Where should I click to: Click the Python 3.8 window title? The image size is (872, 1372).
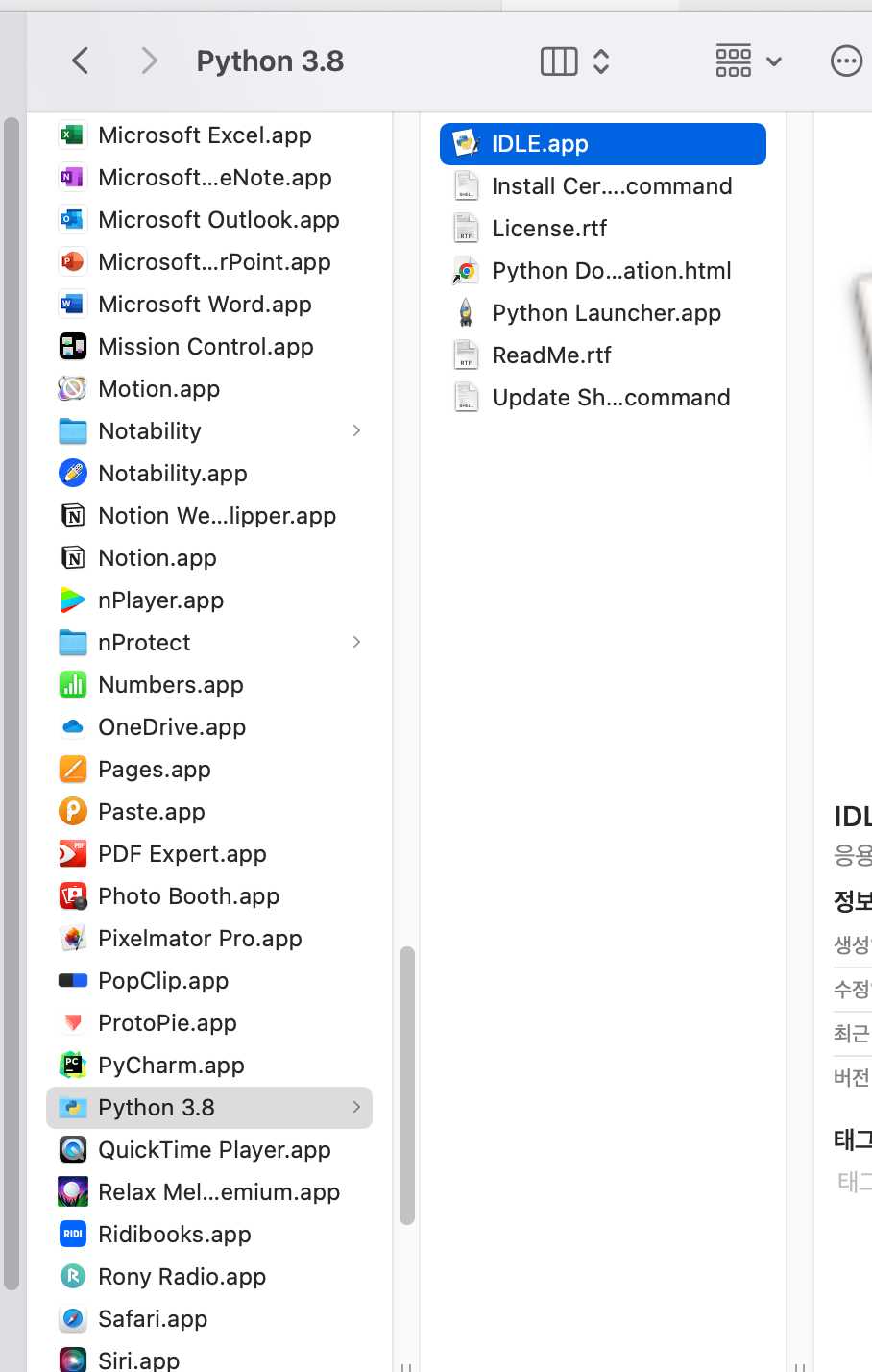(x=270, y=61)
